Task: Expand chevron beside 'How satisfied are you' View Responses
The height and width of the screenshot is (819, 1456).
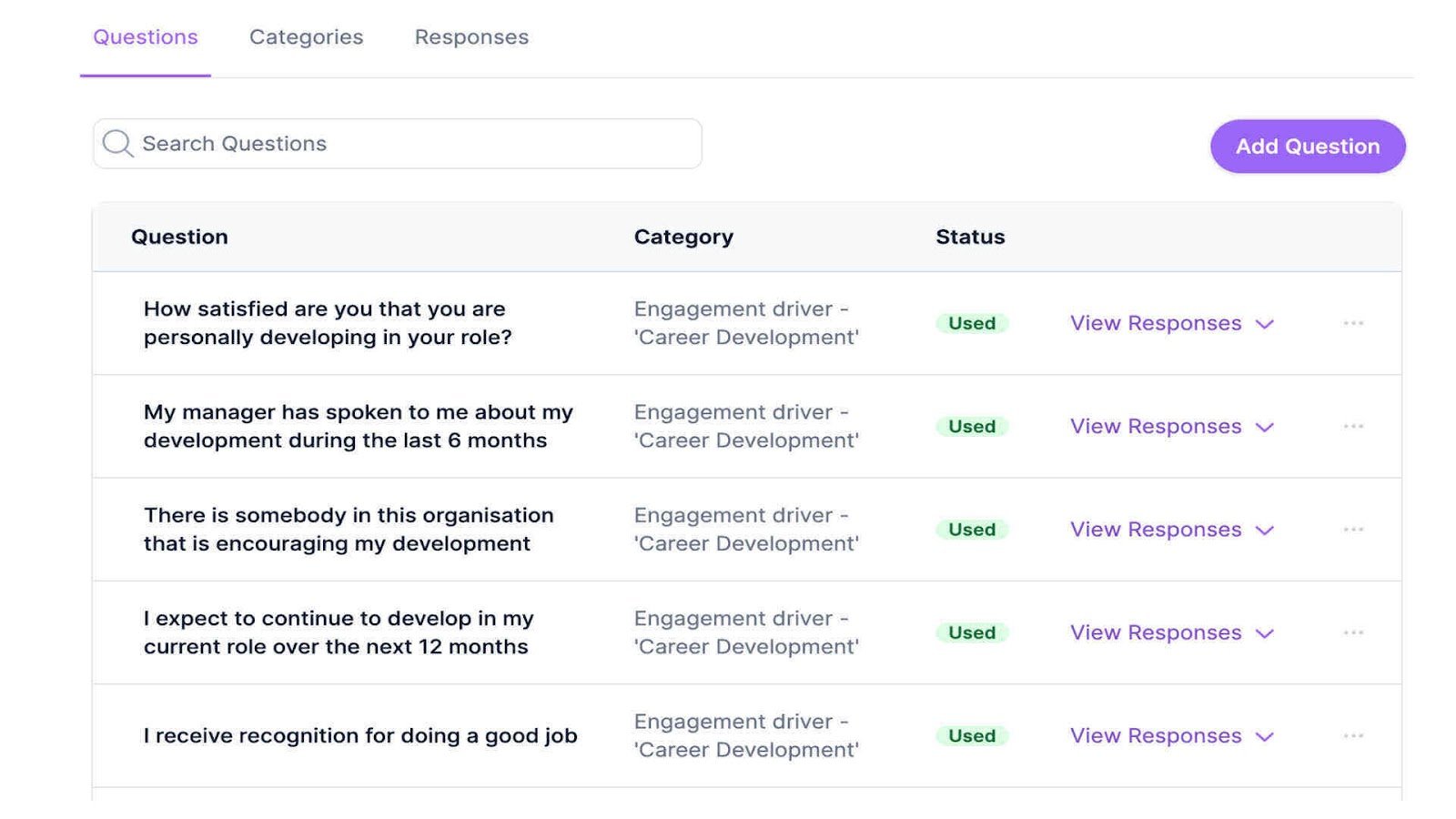Action: pyautogui.click(x=1265, y=324)
